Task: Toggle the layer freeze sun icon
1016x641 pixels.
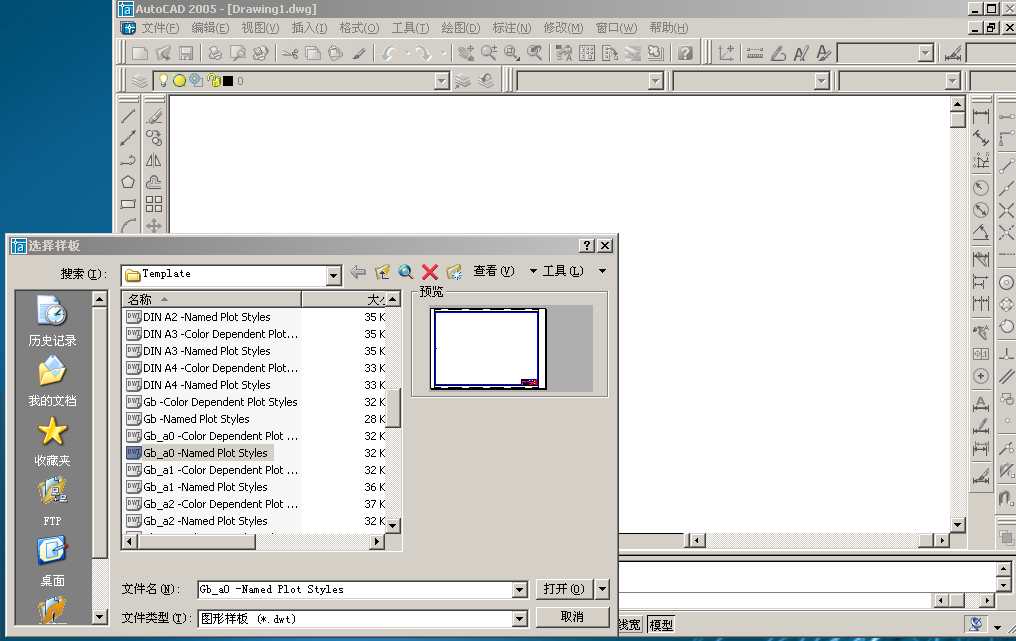Action: point(179,81)
